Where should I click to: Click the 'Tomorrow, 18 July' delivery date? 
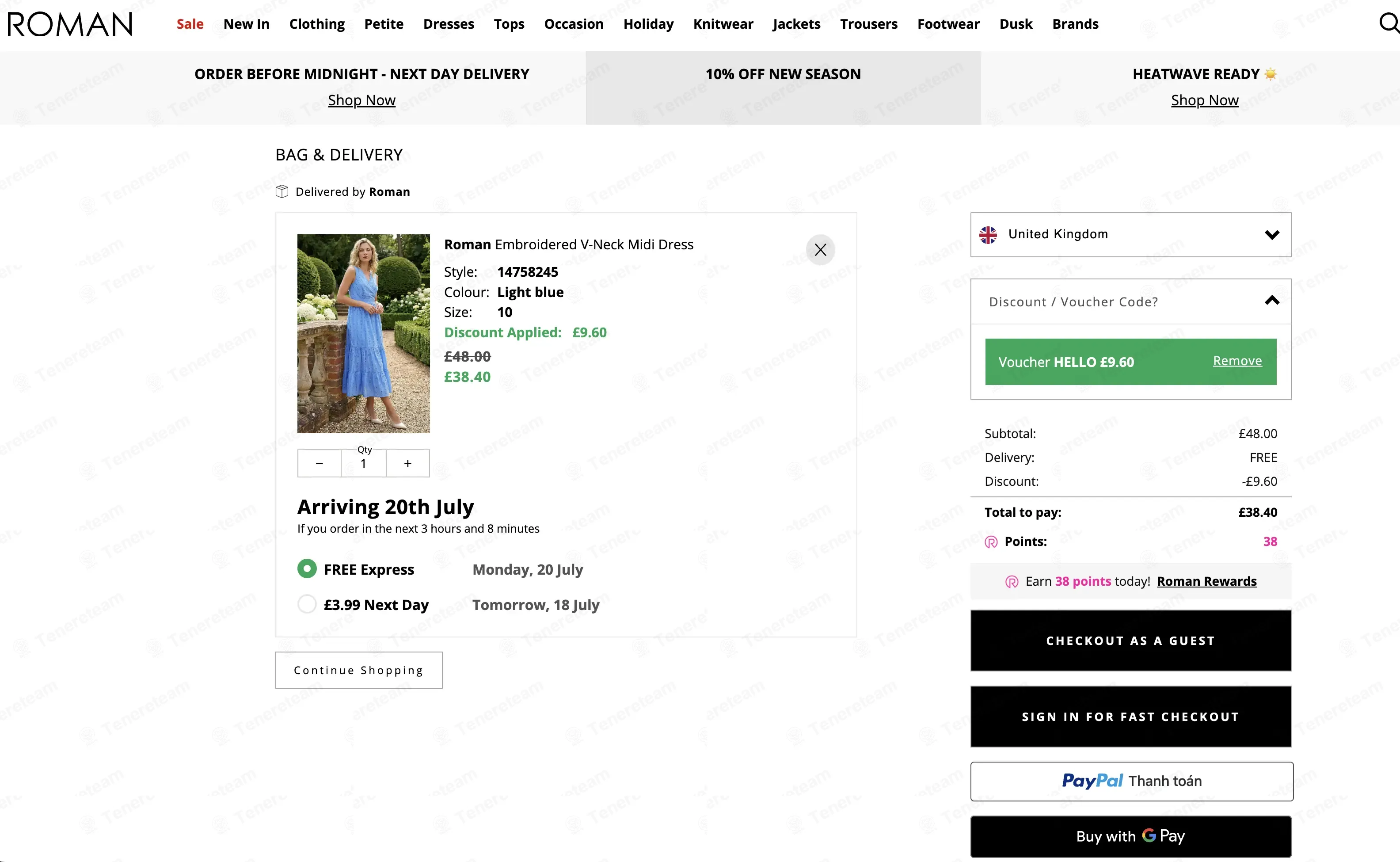click(x=536, y=604)
